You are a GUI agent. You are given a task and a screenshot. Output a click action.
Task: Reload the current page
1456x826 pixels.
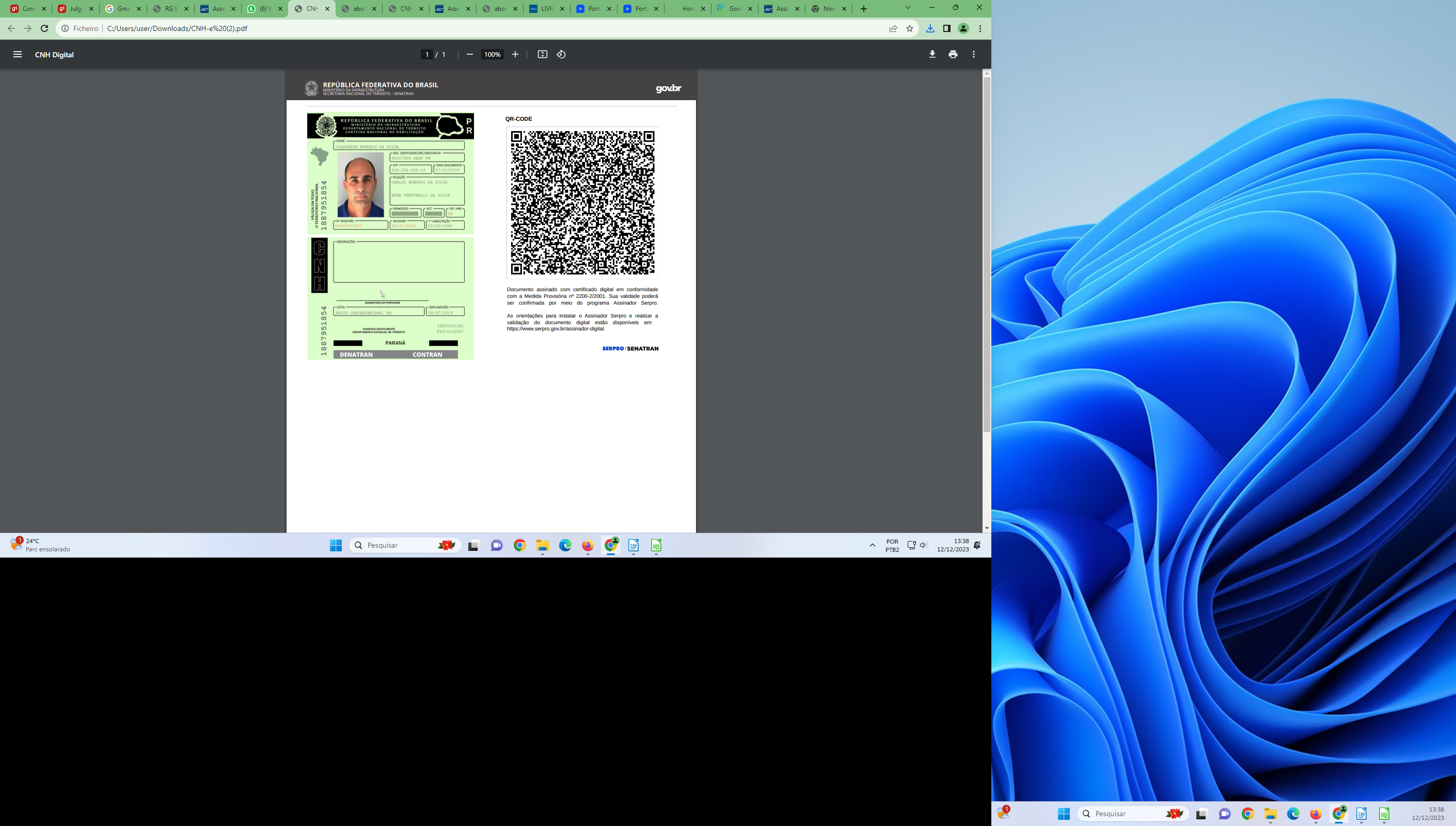[44, 28]
